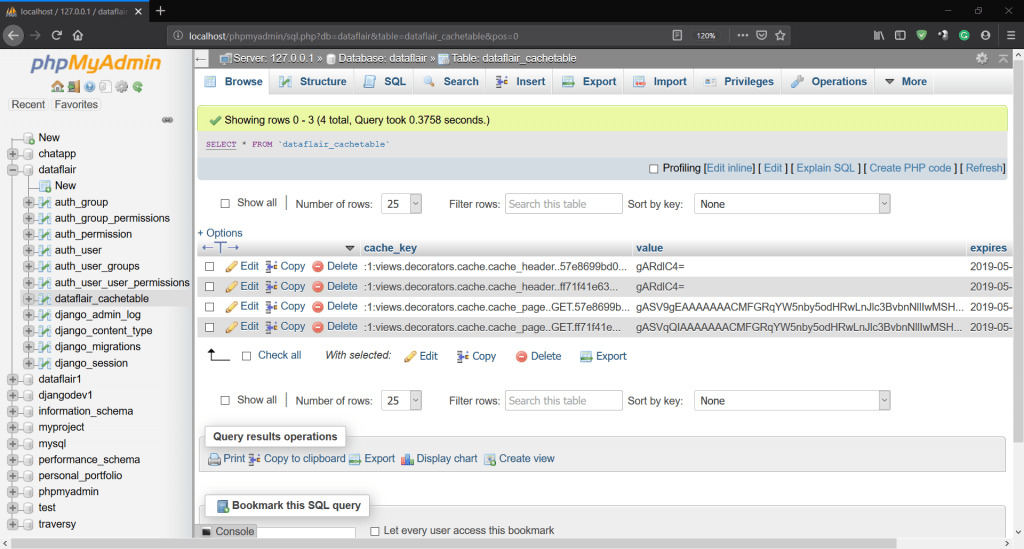The height and width of the screenshot is (549, 1024).
Task: Click the Edit inline link
Action: pos(730,168)
